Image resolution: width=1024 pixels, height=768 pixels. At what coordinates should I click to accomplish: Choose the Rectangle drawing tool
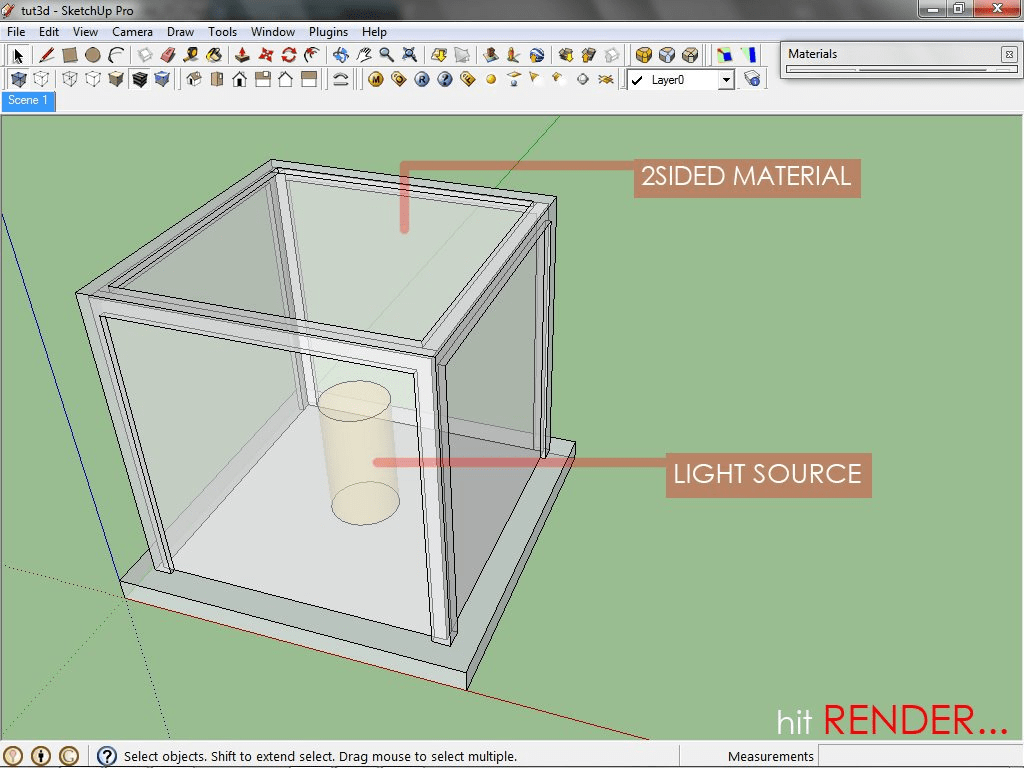[x=69, y=56]
